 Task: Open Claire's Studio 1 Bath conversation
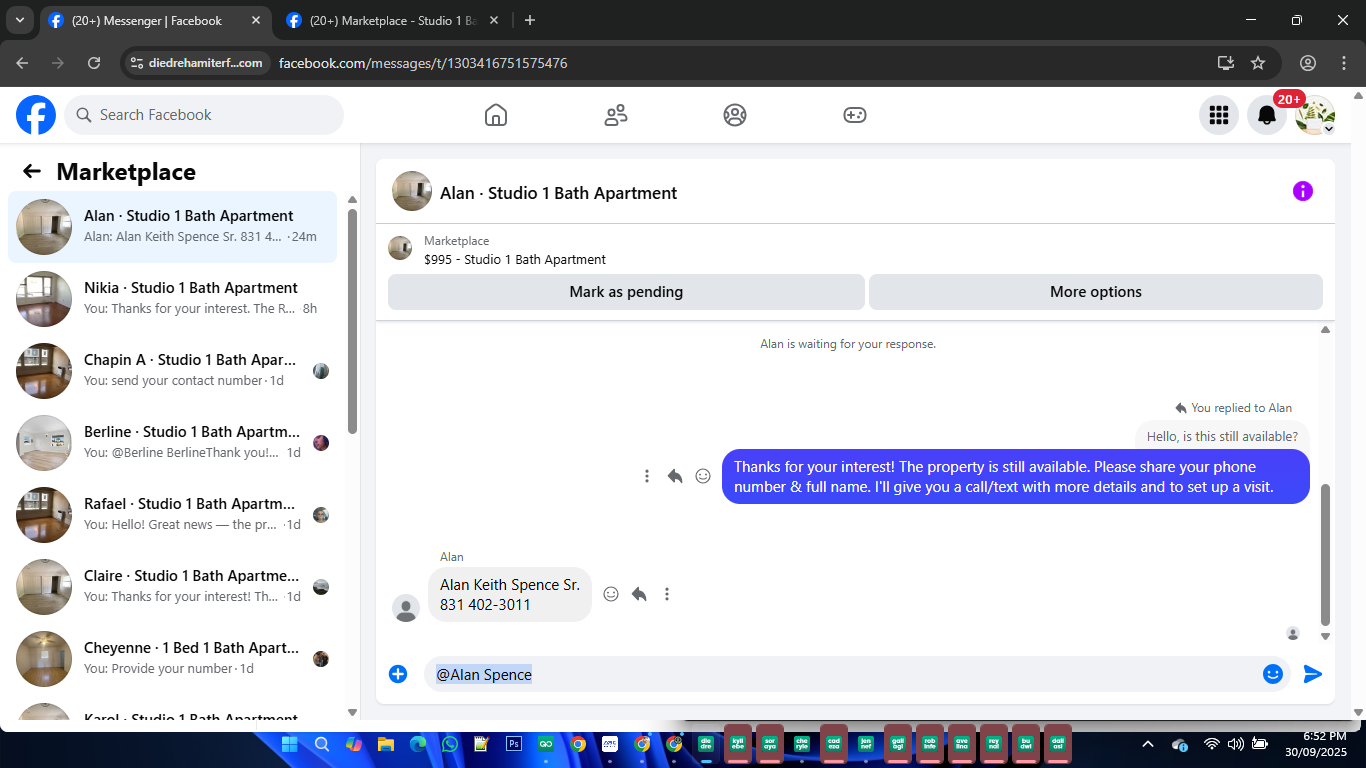tap(172, 587)
